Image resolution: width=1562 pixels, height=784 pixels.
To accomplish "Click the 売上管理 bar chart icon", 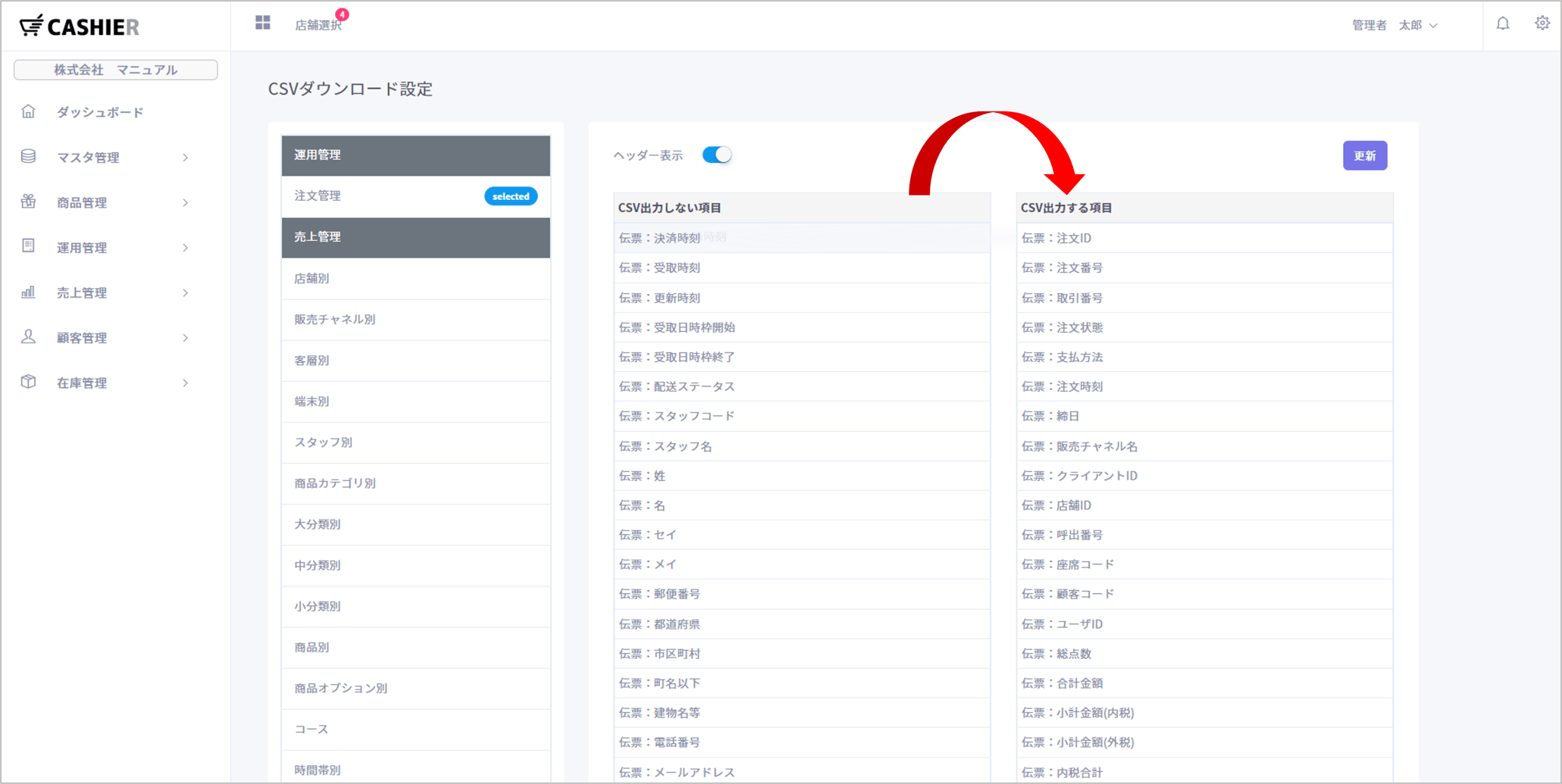I will point(28,292).
